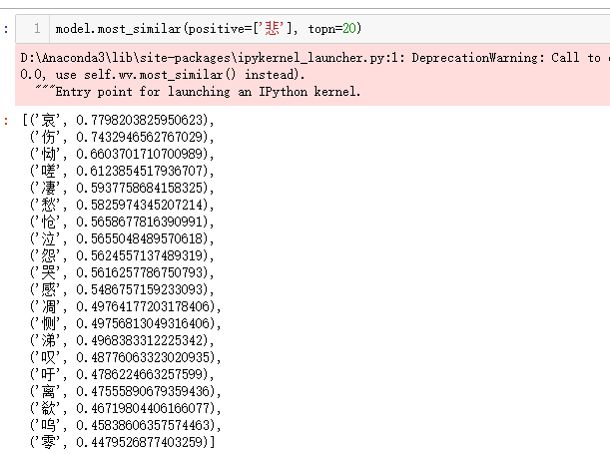
Task: Click the '悲' string literal in the code
Action: click(x=273, y=28)
